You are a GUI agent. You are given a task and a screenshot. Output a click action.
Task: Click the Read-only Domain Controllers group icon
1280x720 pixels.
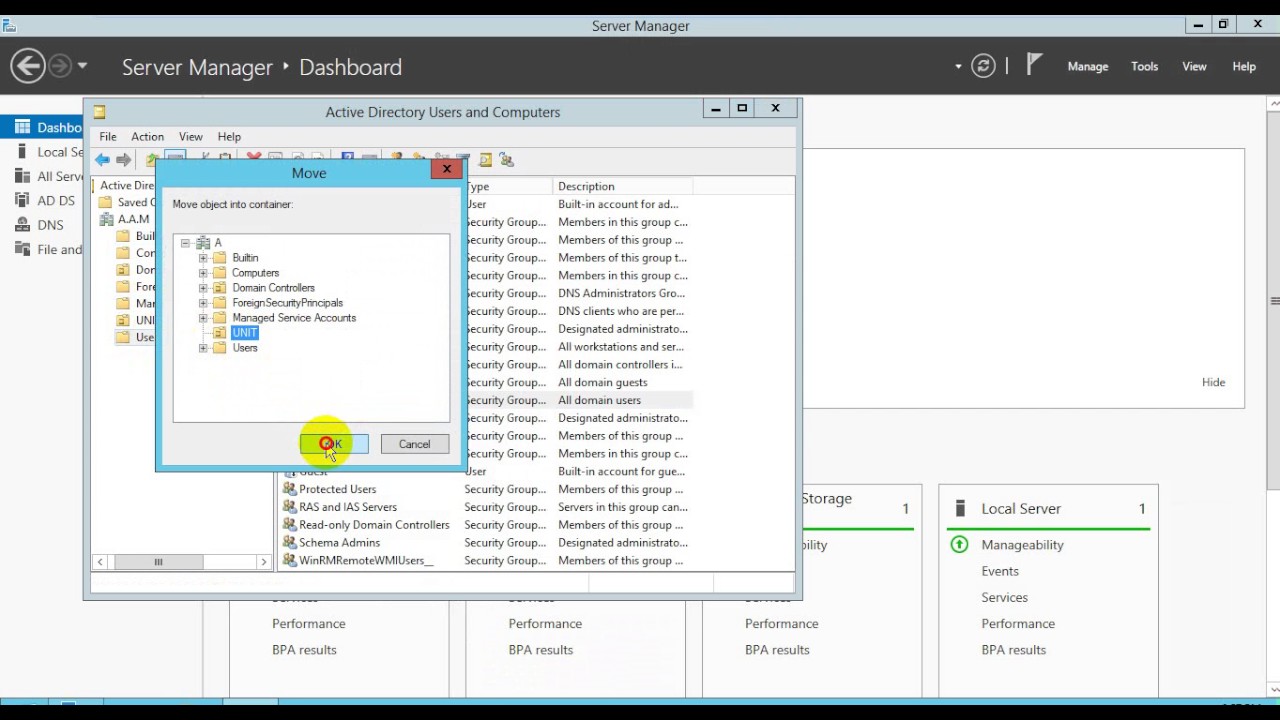point(289,525)
